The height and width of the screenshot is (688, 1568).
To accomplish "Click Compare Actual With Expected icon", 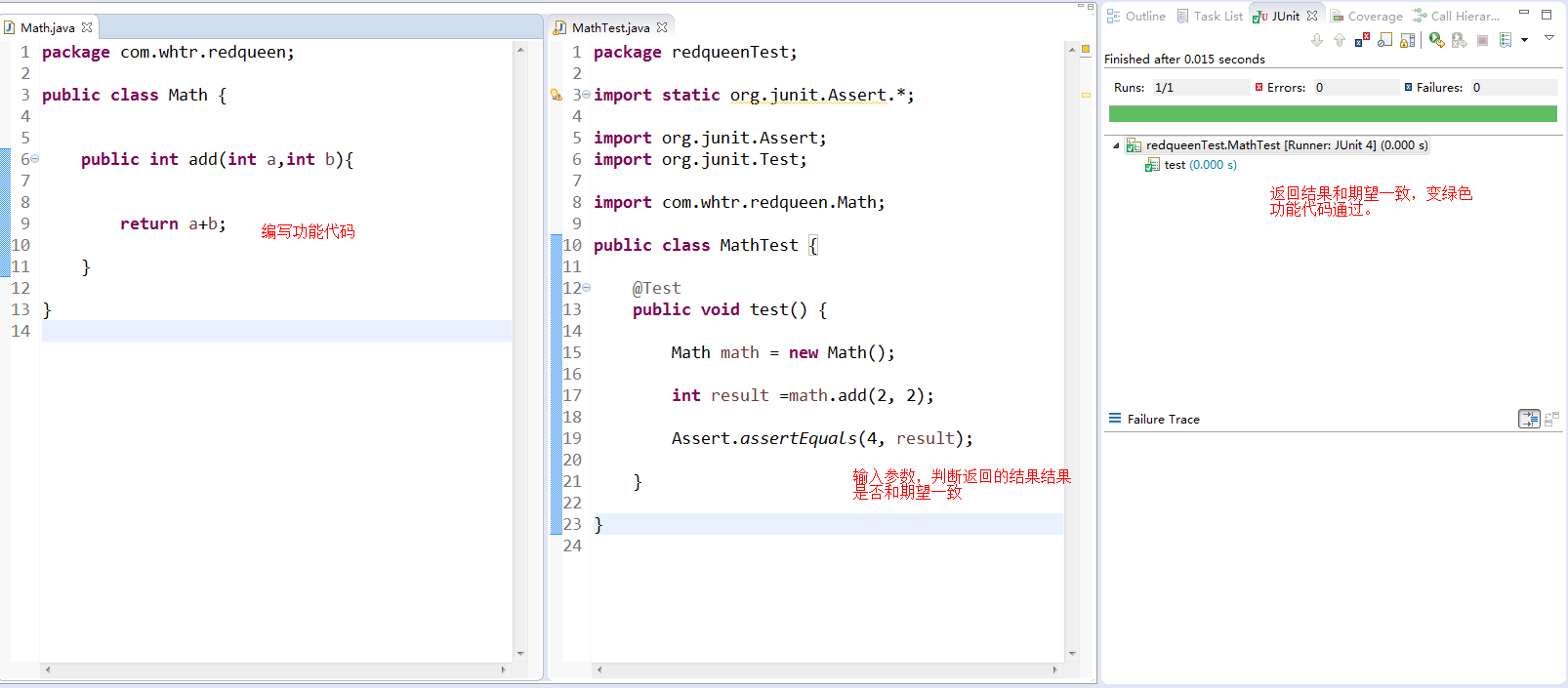I will (1551, 419).
